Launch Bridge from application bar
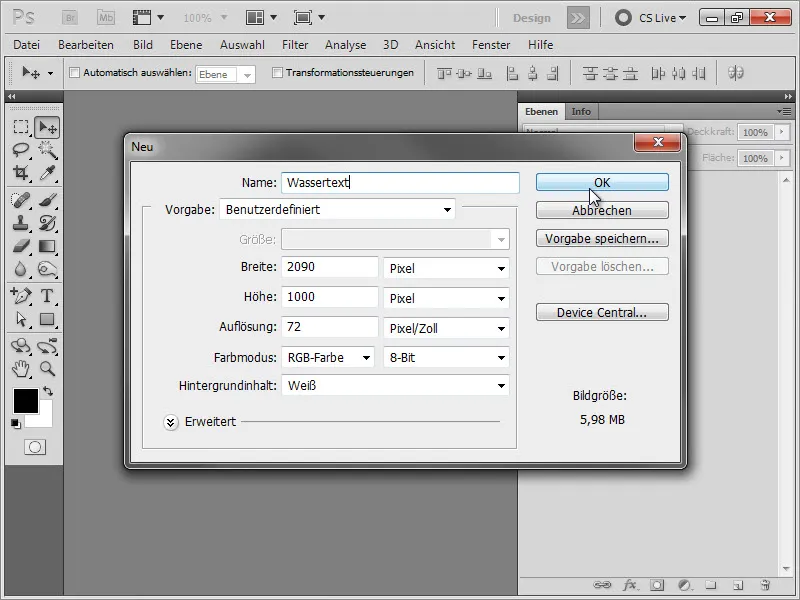Image resolution: width=800 pixels, height=600 pixels. [x=70, y=18]
